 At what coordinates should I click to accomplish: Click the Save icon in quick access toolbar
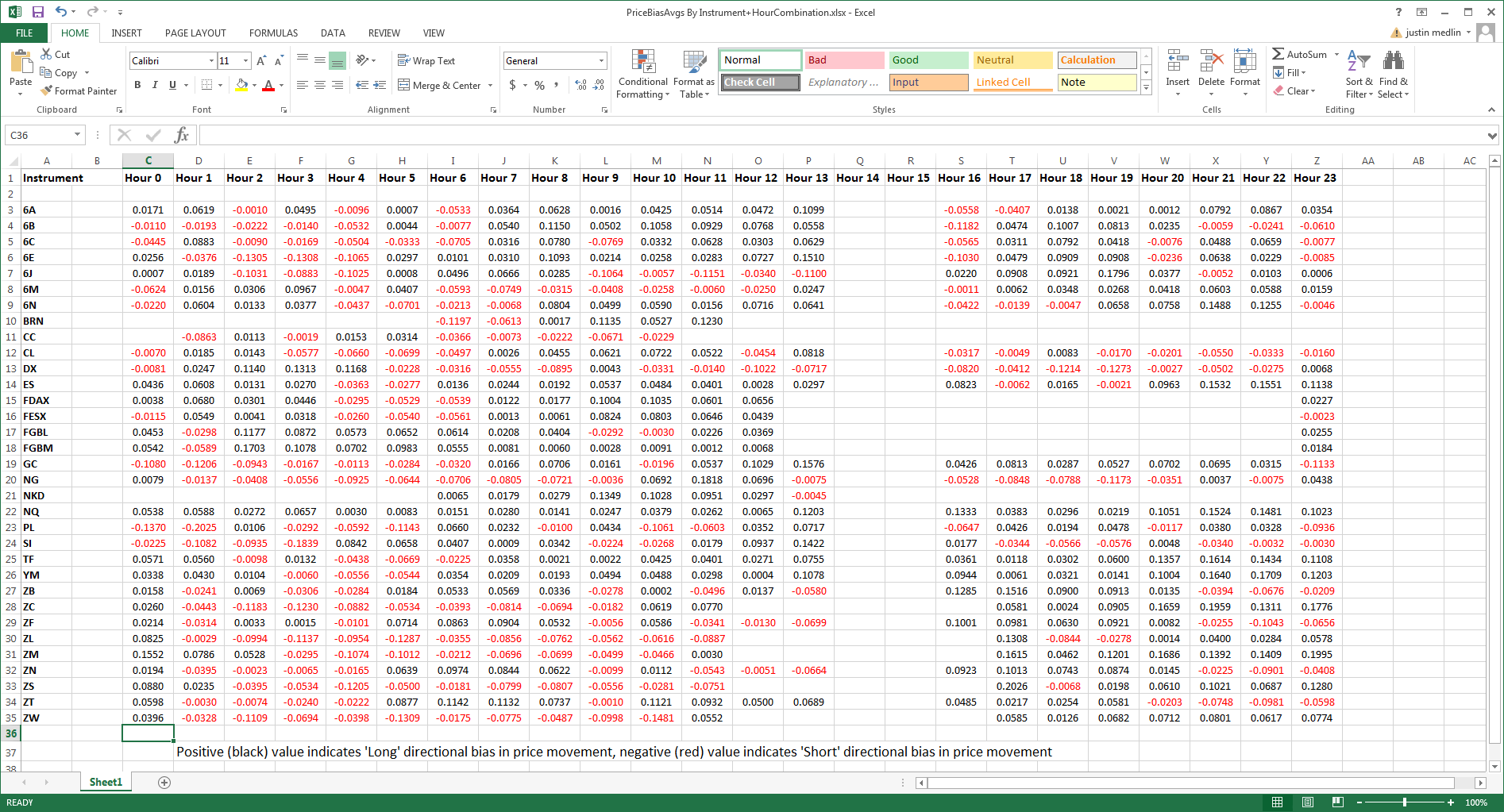point(38,12)
